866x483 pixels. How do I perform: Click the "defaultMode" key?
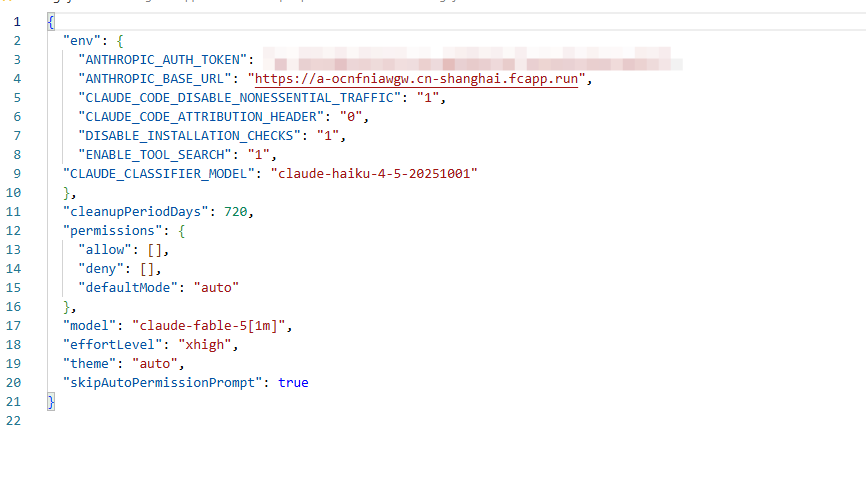click(128, 288)
